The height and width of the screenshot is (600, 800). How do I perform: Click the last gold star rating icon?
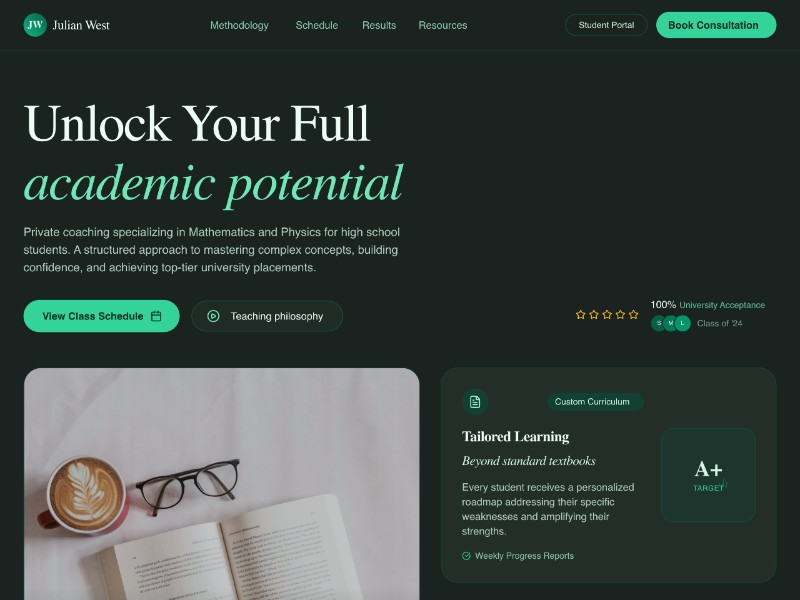point(634,314)
